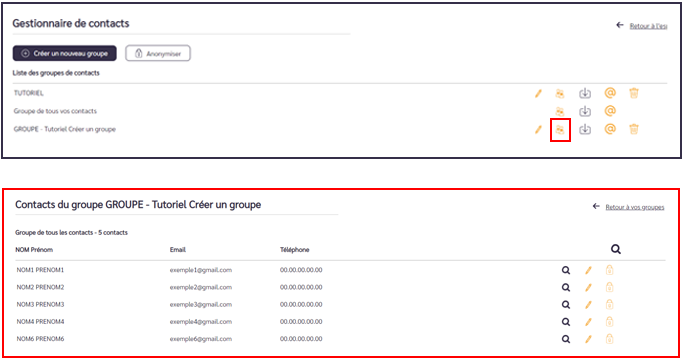This screenshot has width=683, height=362.
Task: Download the TUTORIEL group contacts
Action: click(x=585, y=93)
